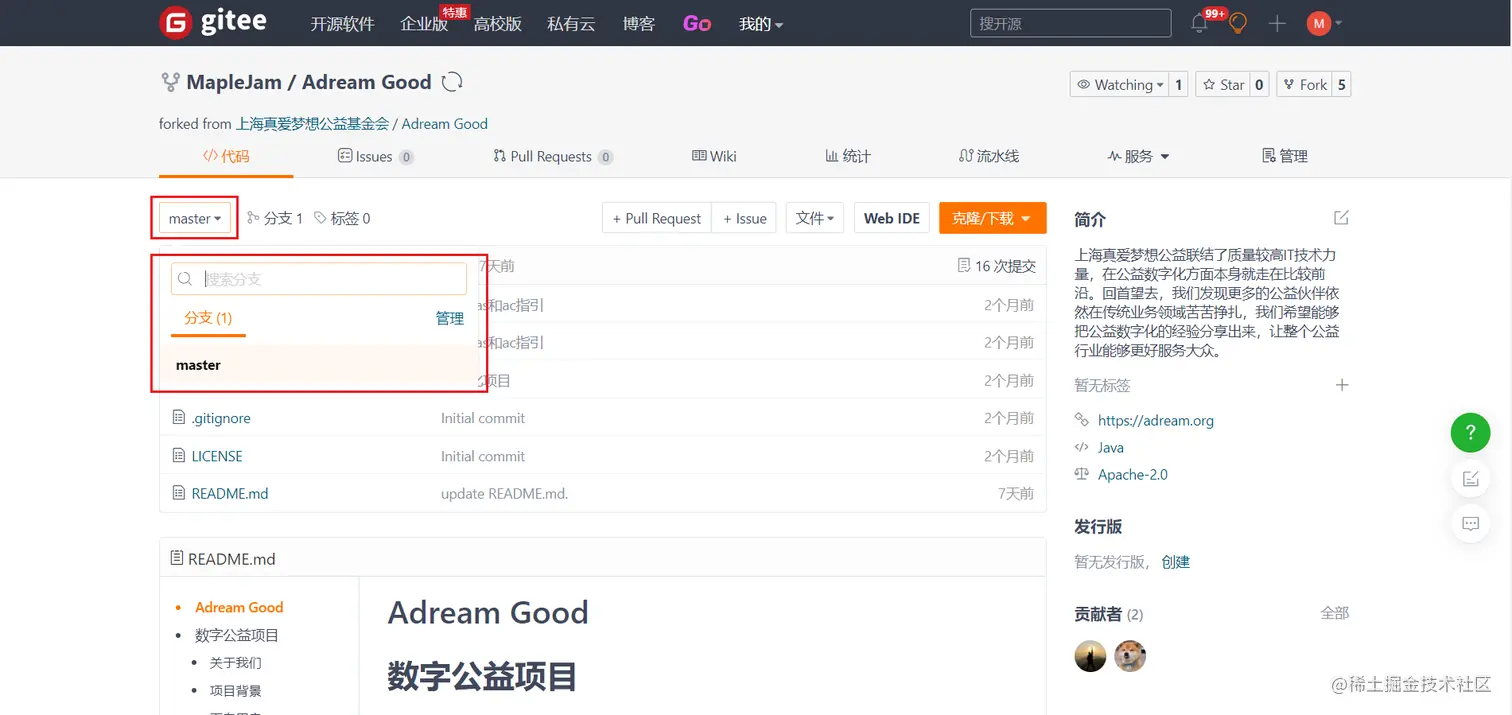Click the sync fork refresh icon
The height and width of the screenshot is (715, 1512).
coord(452,82)
